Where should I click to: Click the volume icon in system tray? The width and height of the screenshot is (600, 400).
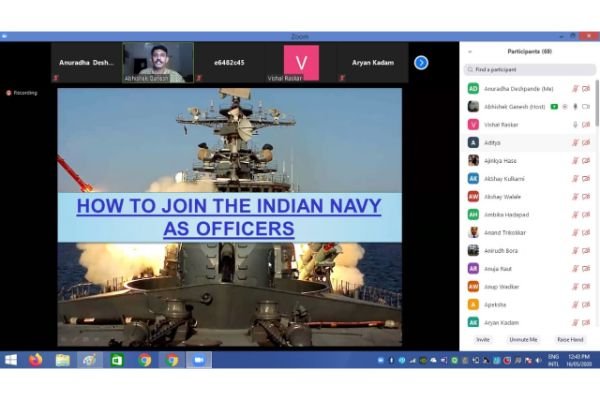[538, 361]
